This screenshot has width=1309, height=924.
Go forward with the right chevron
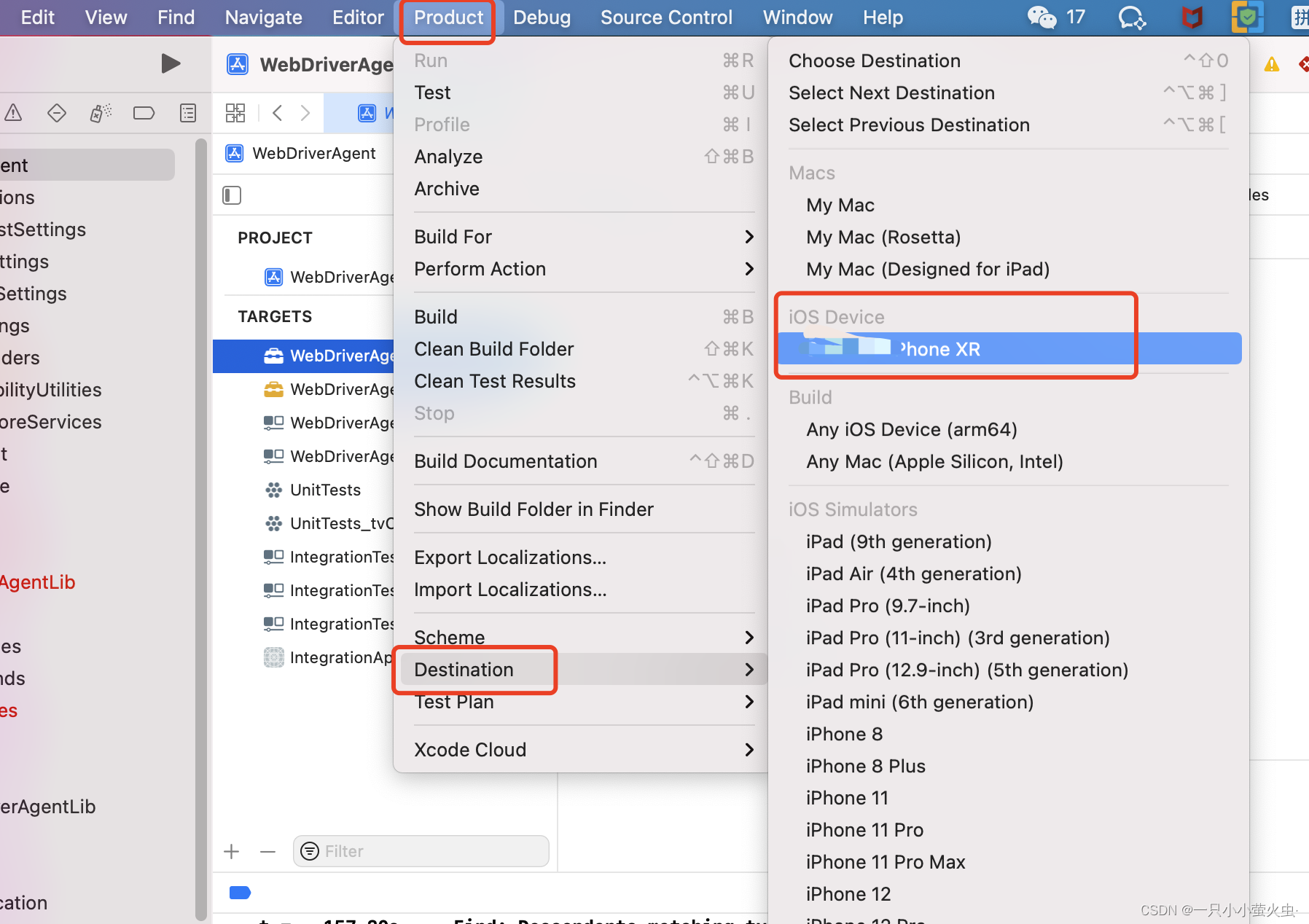[305, 113]
